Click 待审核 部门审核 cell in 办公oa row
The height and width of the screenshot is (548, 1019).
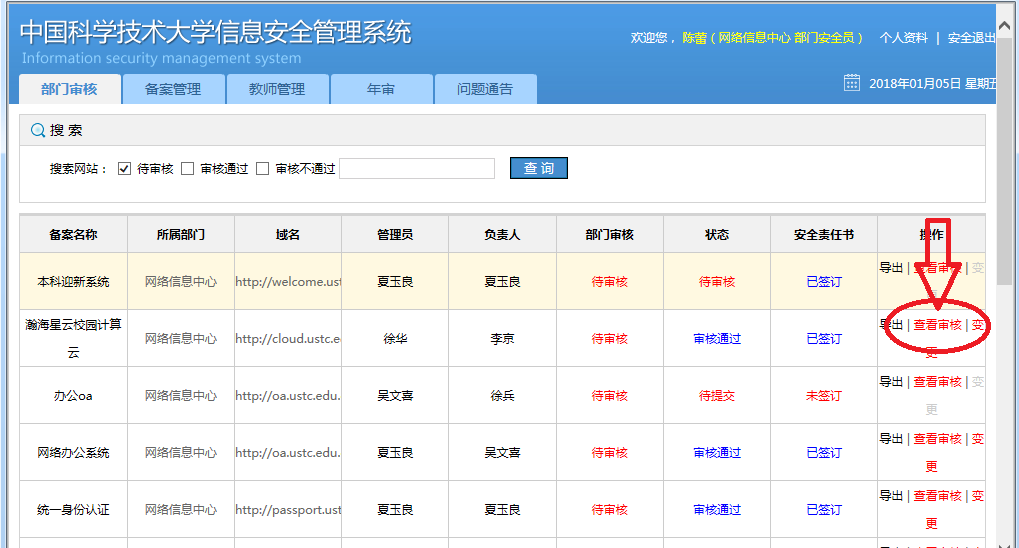tap(610, 396)
